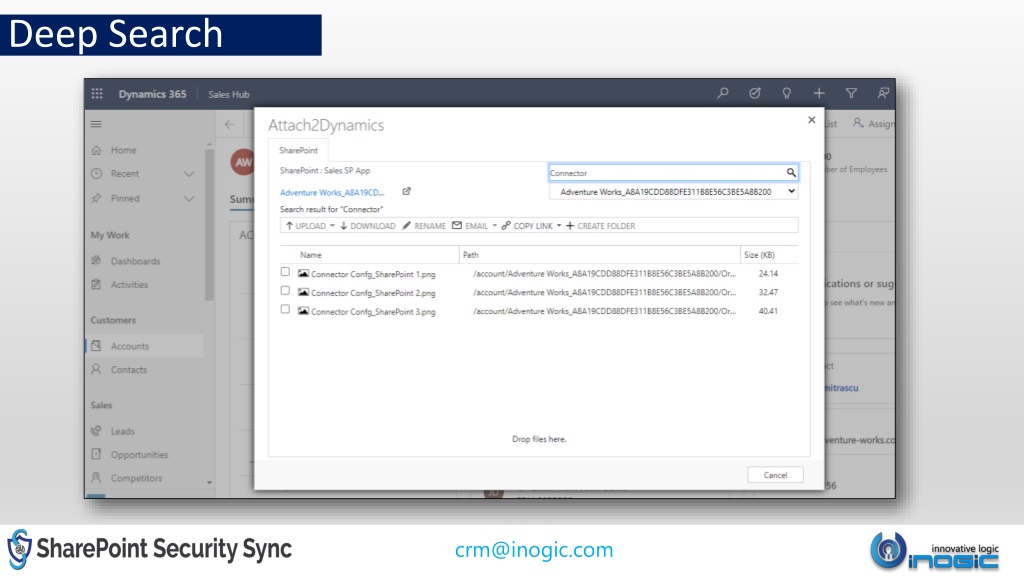The image size is (1024, 576).
Task: Click the file name Connector Config_SharePoint 3.png
Action: point(373,312)
